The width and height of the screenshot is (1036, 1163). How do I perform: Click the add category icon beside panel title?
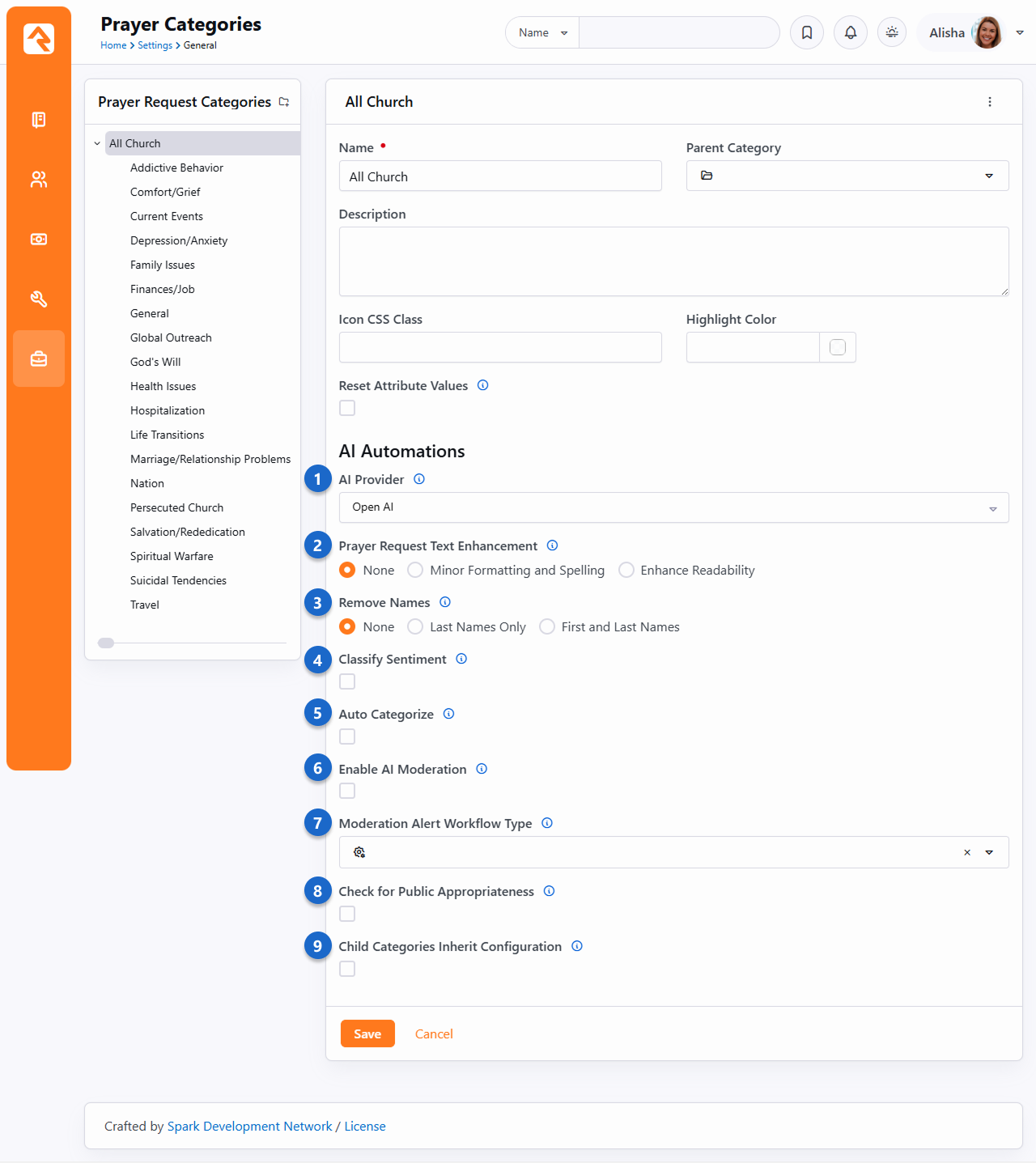pyautogui.click(x=284, y=102)
